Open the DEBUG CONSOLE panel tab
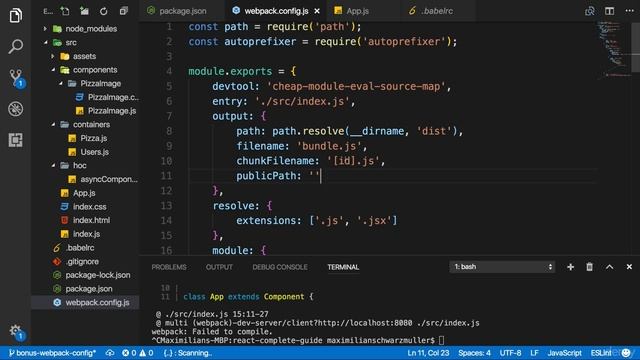Screen dimensions: 640x360 click(x=280, y=267)
